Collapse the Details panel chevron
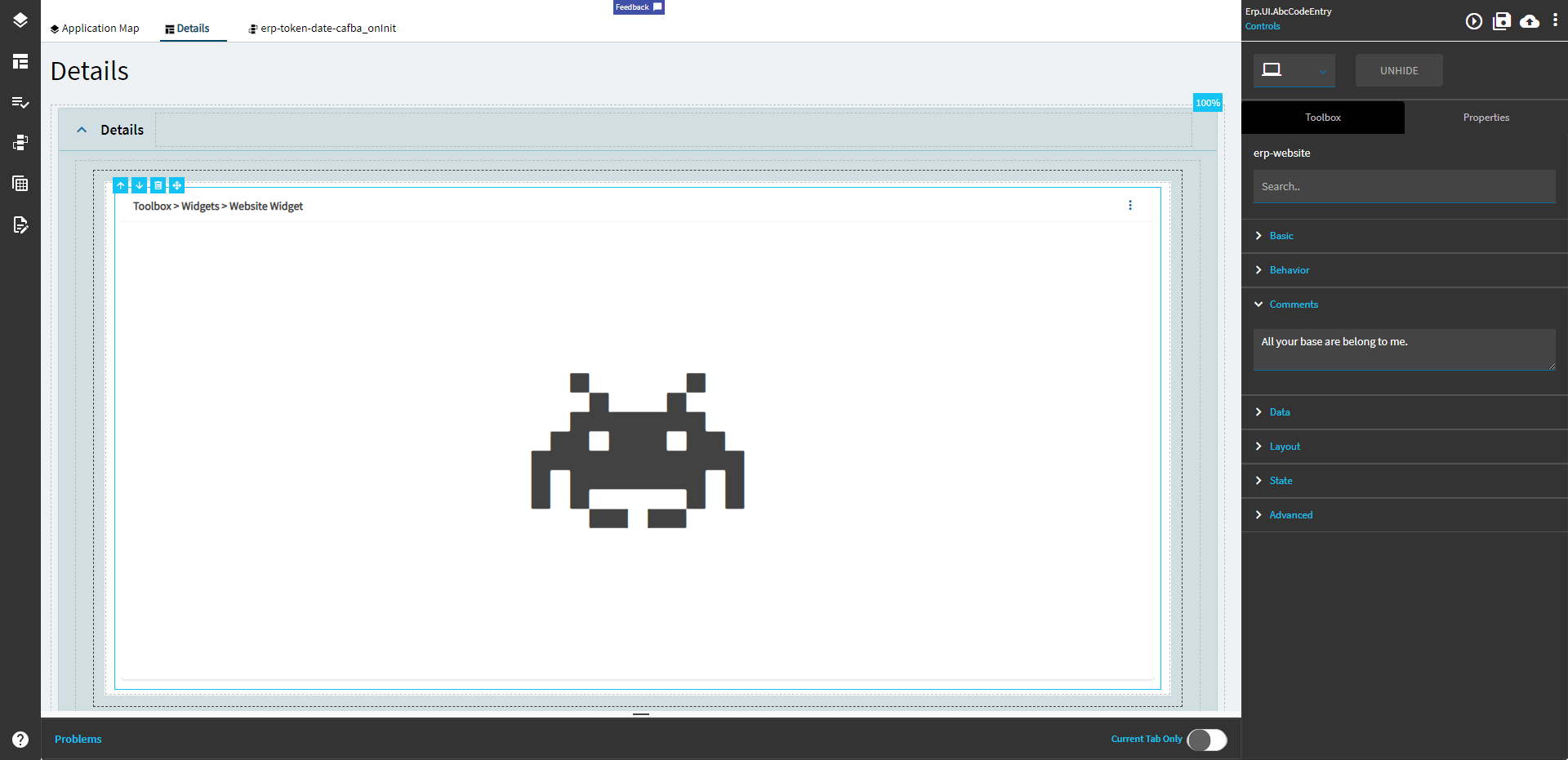 pos(82,130)
